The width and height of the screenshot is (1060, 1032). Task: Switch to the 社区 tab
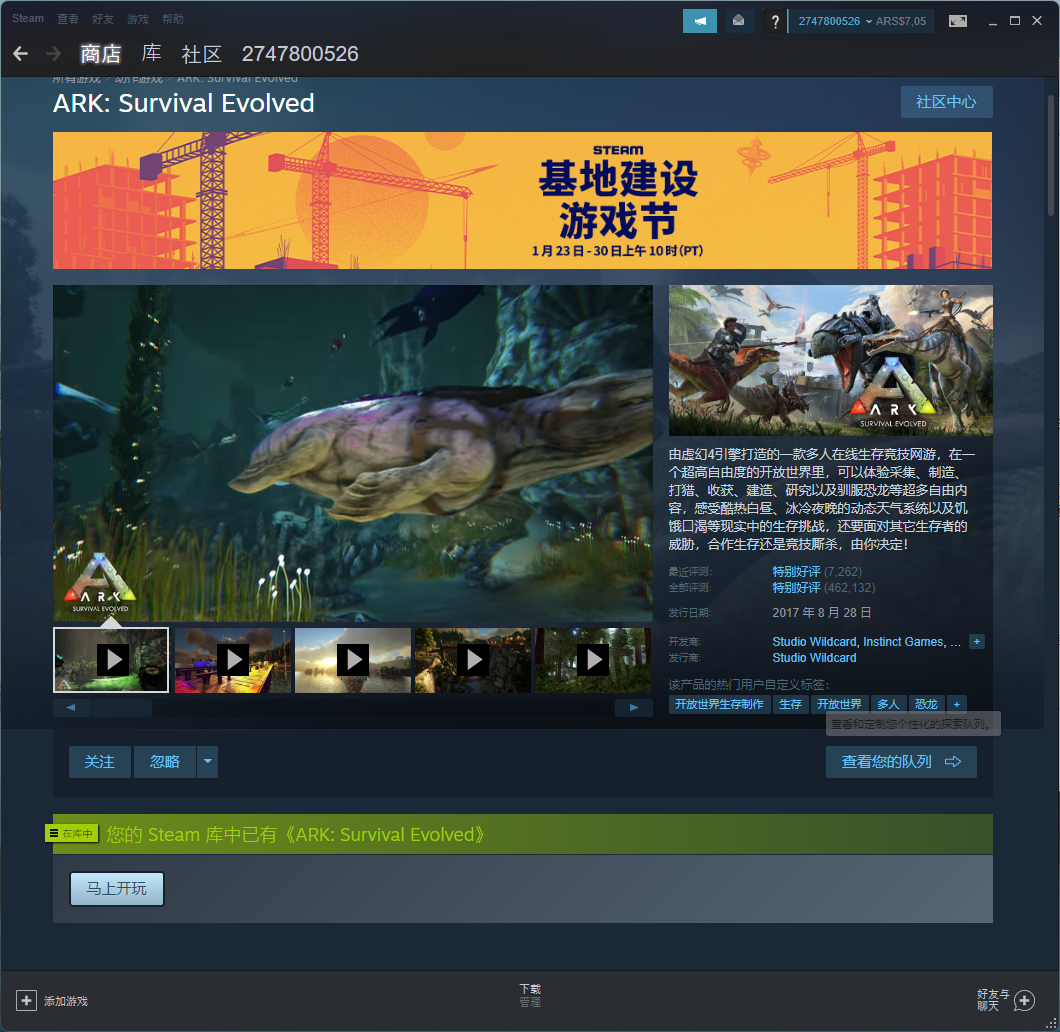201,53
